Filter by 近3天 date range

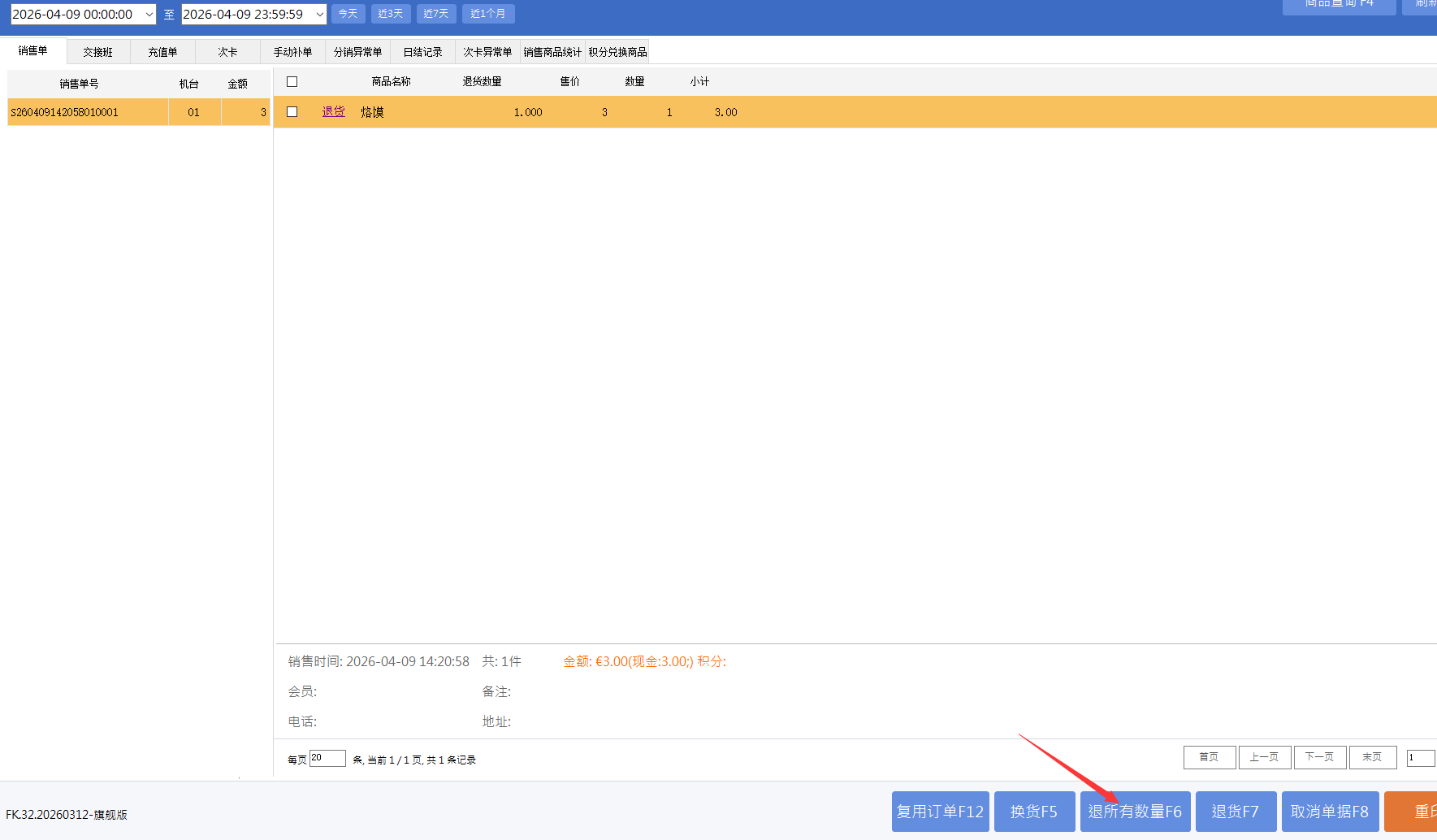pos(390,14)
